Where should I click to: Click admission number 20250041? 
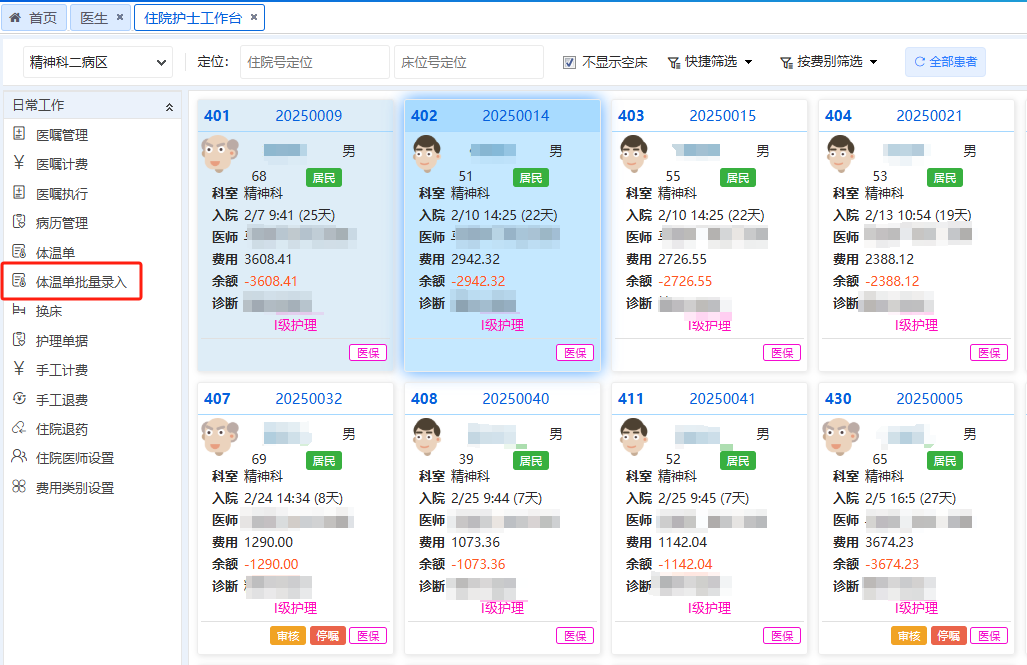tap(722, 399)
